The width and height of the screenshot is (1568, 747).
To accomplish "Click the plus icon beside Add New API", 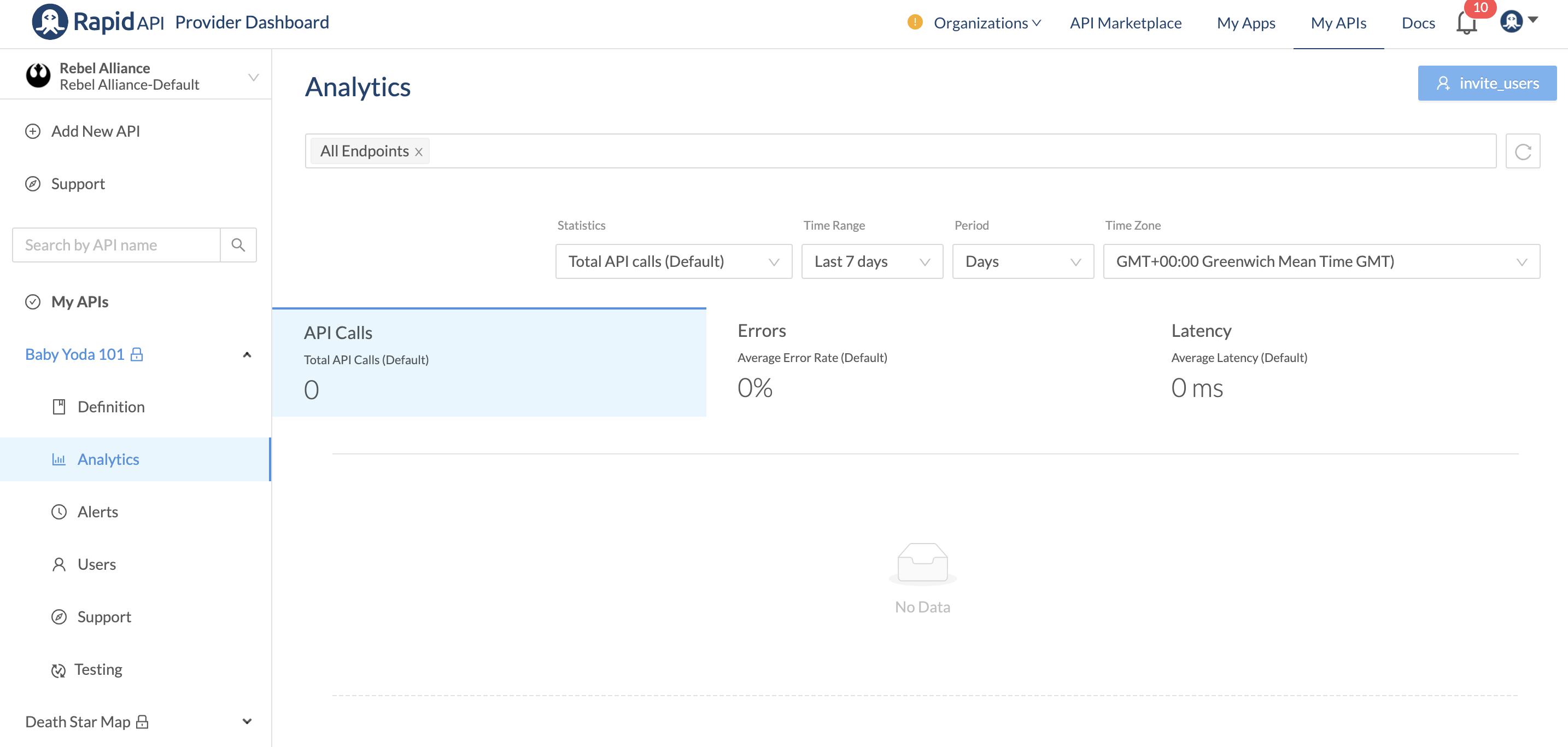I will click(x=33, y=131).
